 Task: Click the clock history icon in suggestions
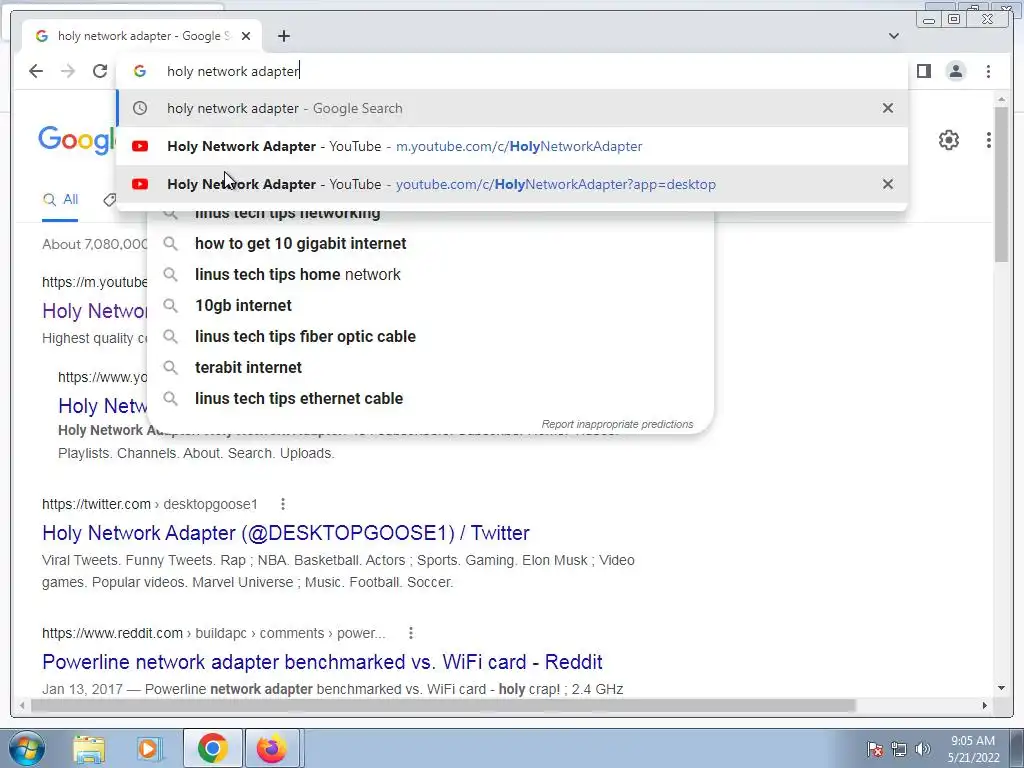click(140, 108)
